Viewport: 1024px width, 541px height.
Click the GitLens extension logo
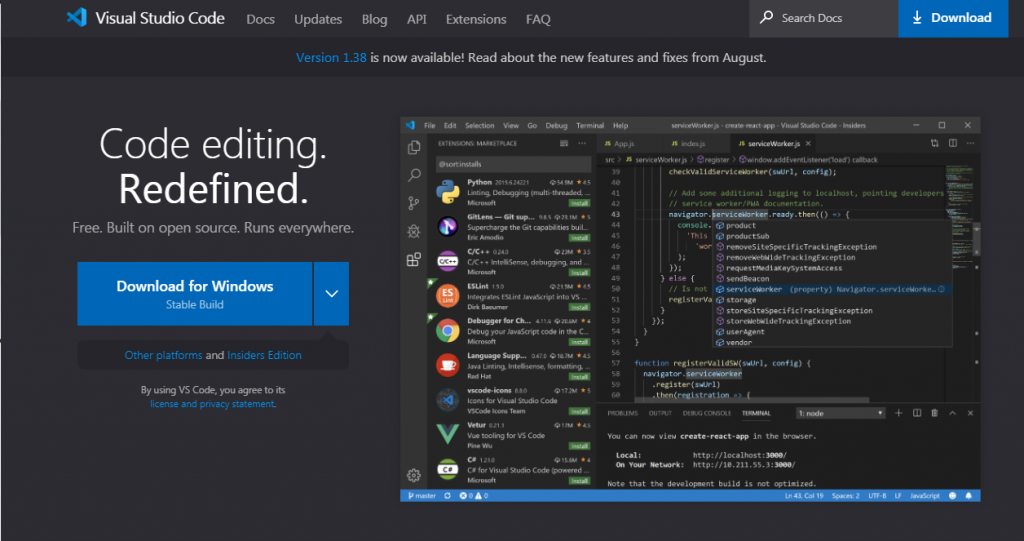point(448,227)
